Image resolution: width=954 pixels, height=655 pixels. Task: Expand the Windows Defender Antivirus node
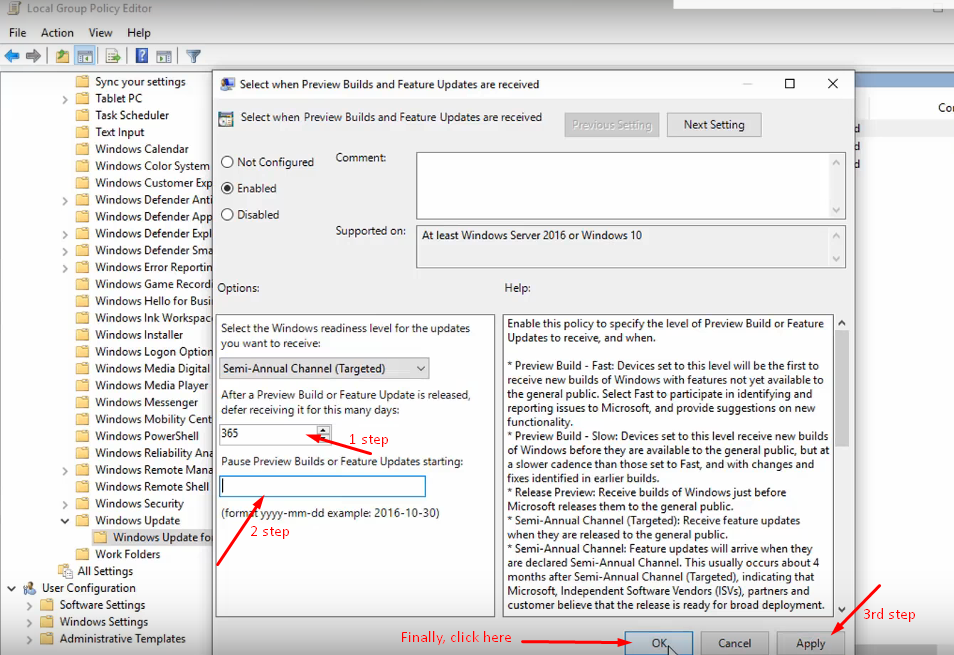coord(65,200)
